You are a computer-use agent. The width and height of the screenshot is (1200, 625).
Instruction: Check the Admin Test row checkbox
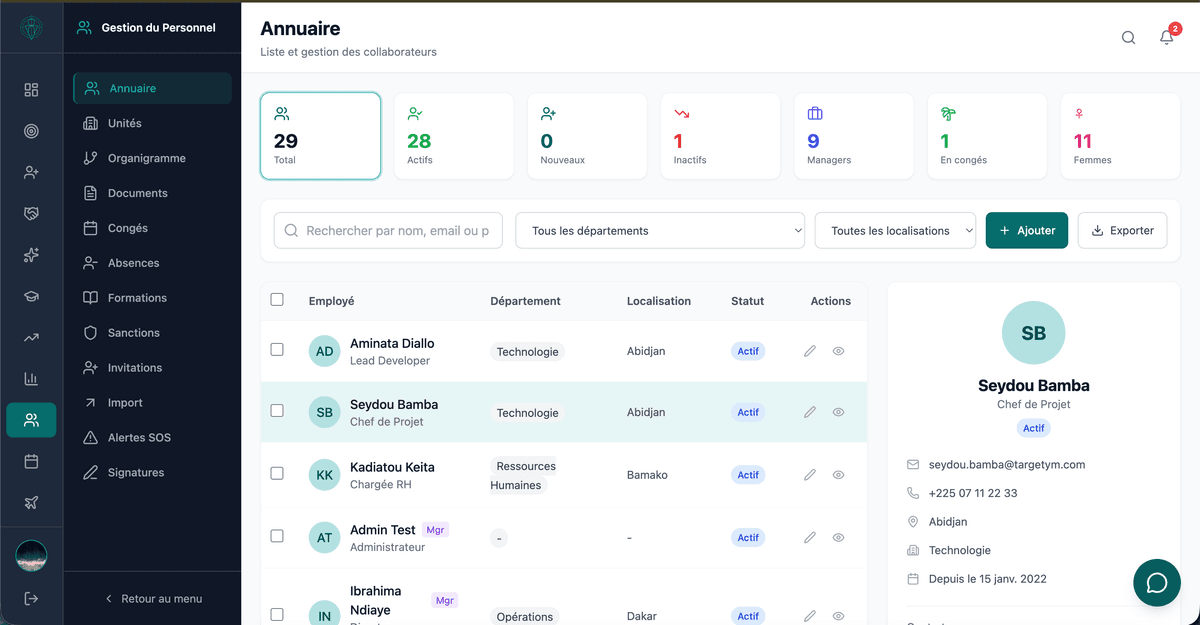point(277,537)
